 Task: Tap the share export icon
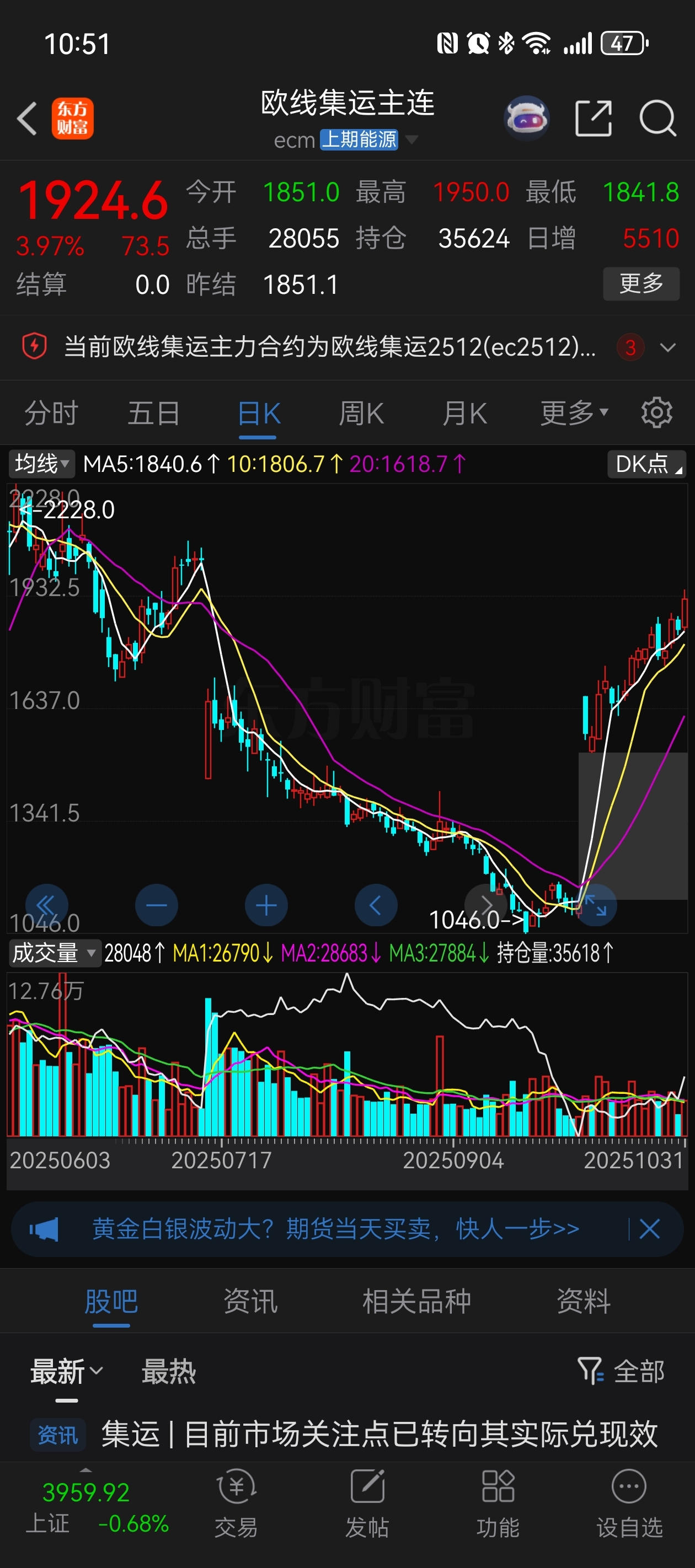[x=594, y=118]
